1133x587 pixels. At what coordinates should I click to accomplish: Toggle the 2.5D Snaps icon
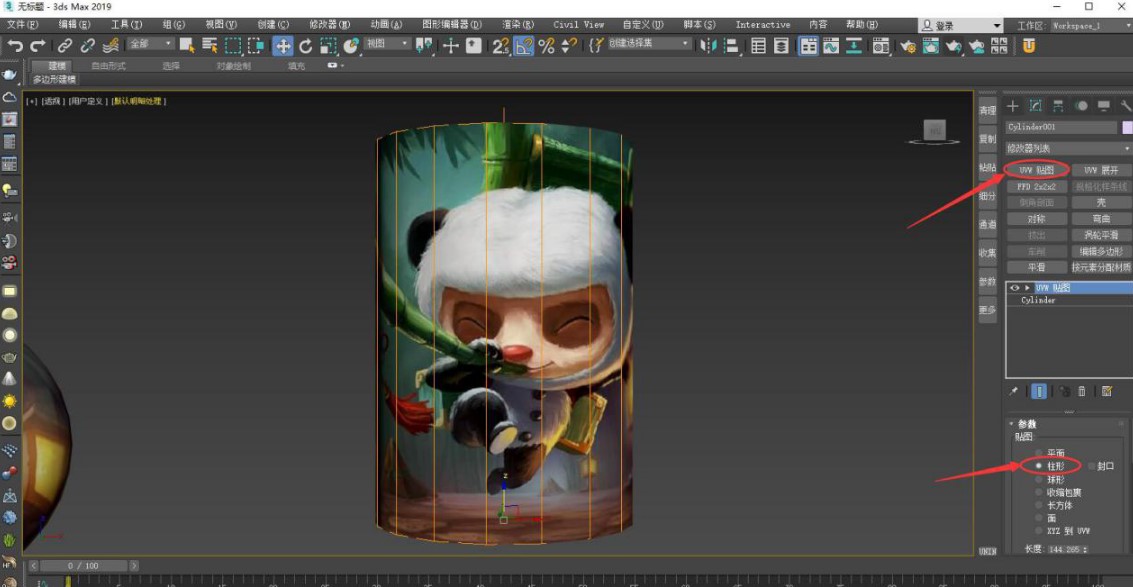[501, 46]
